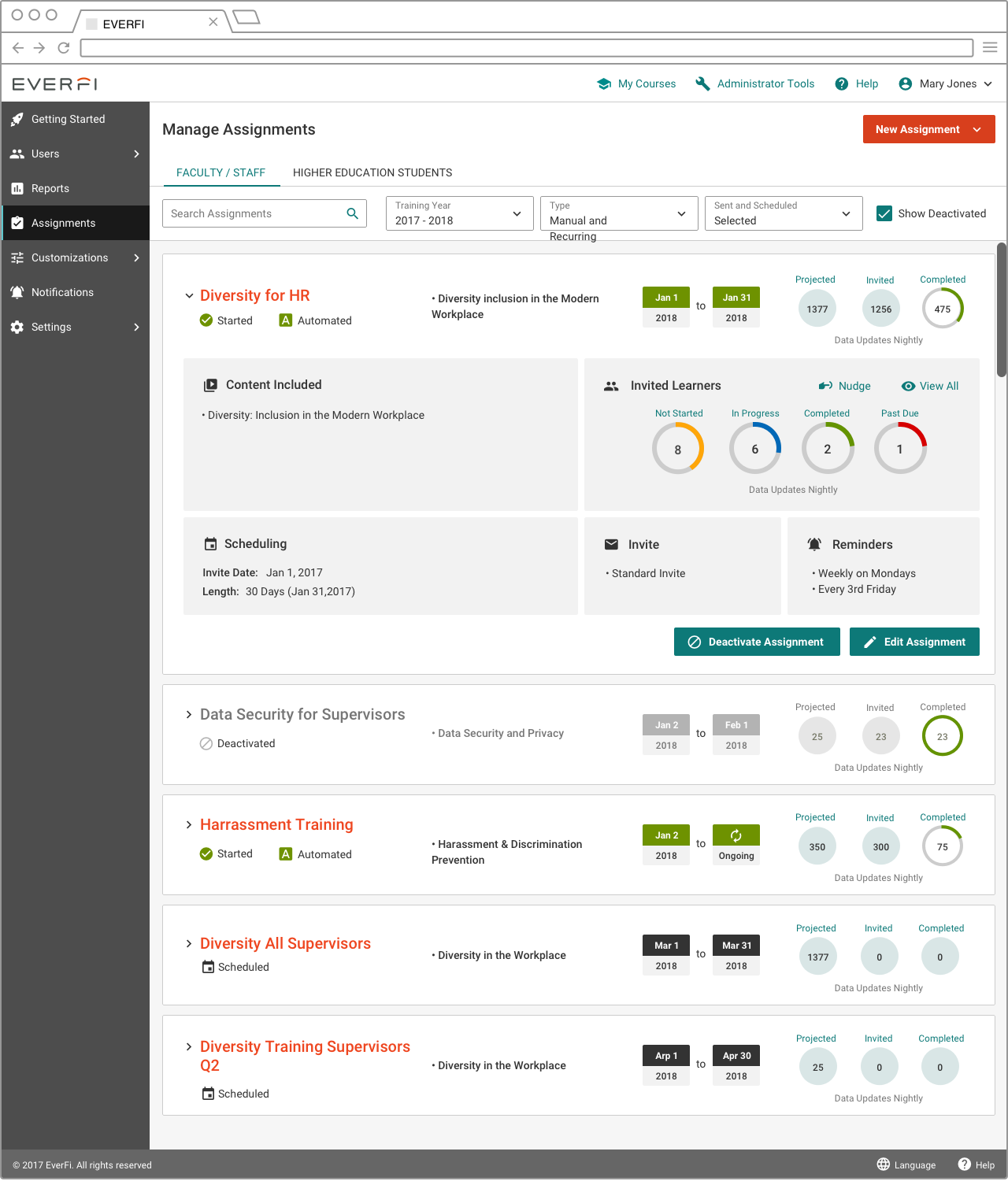Open the Type dropdown
This screenshot has width=1008, height=1181.
coord(619,213)
